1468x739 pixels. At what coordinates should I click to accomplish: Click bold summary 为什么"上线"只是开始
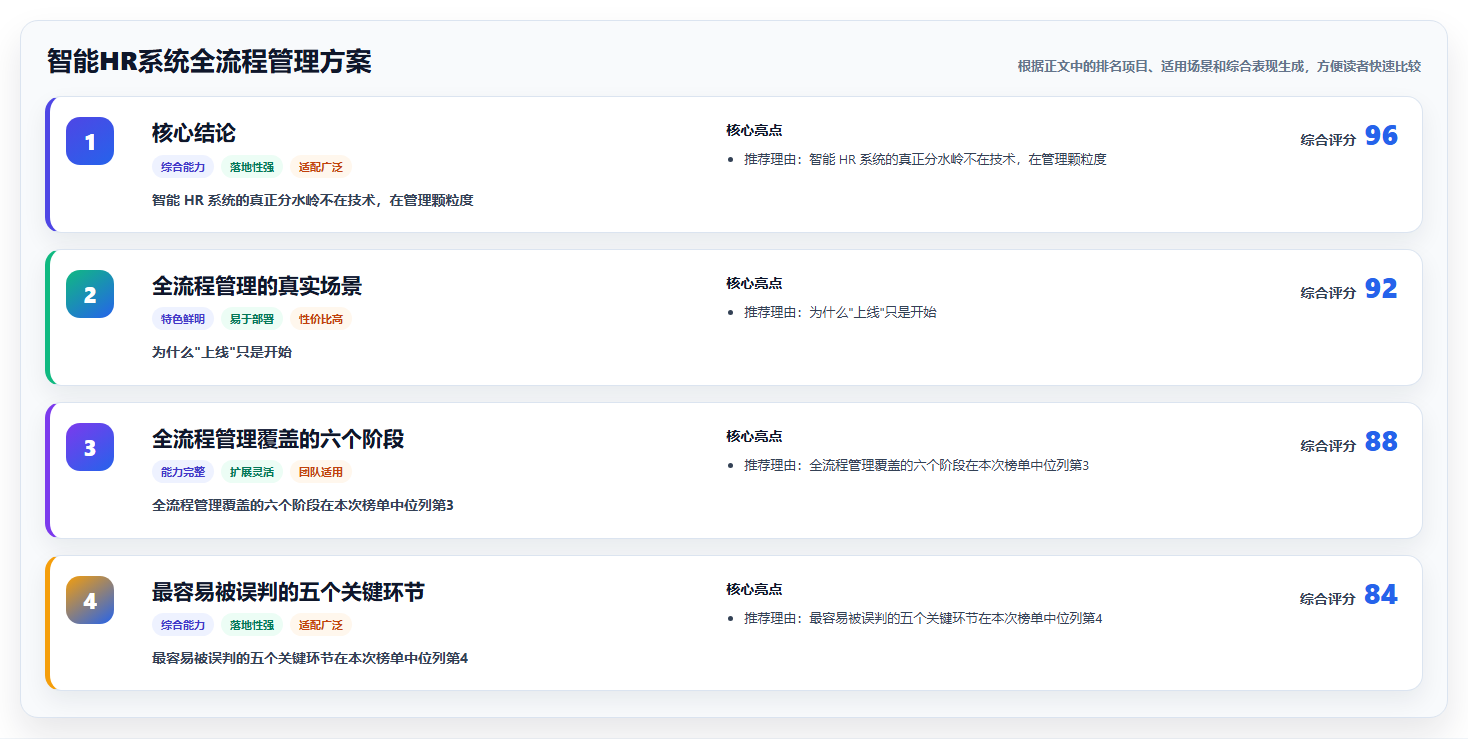pos(222,352)
